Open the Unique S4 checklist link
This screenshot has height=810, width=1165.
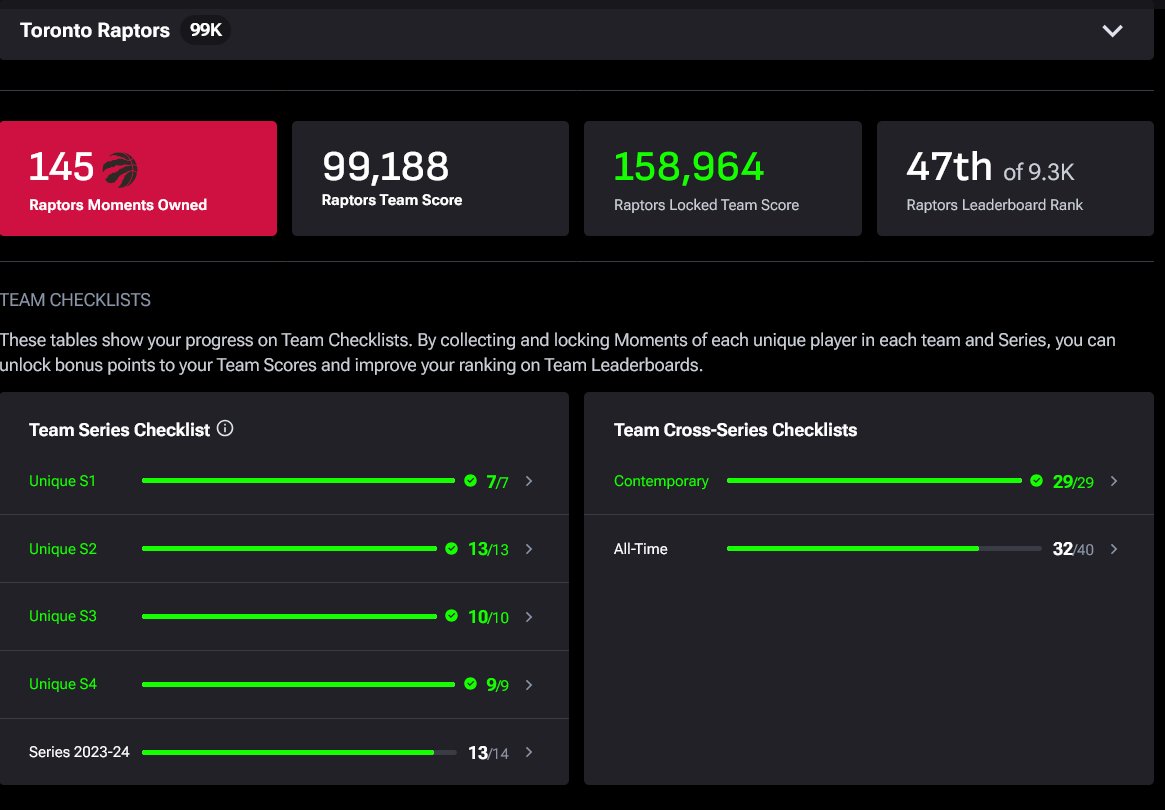pyautogui.click(x=62, y=684)
